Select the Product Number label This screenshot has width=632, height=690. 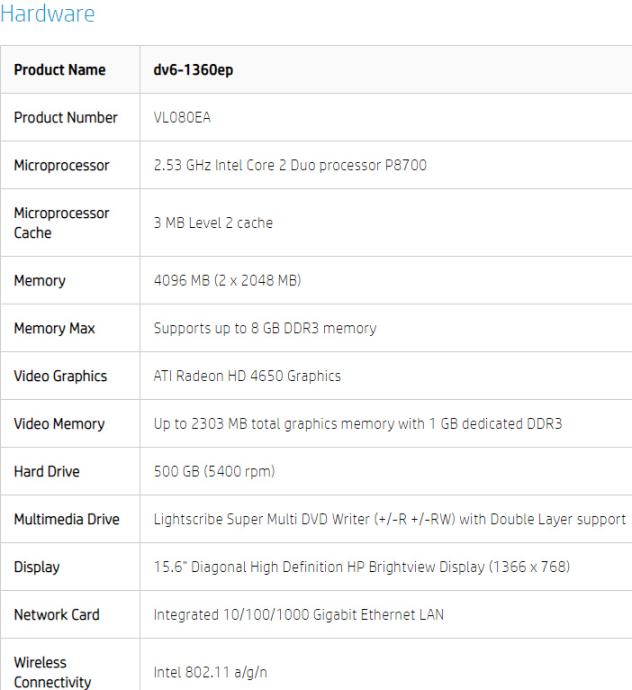pos(66,117)
